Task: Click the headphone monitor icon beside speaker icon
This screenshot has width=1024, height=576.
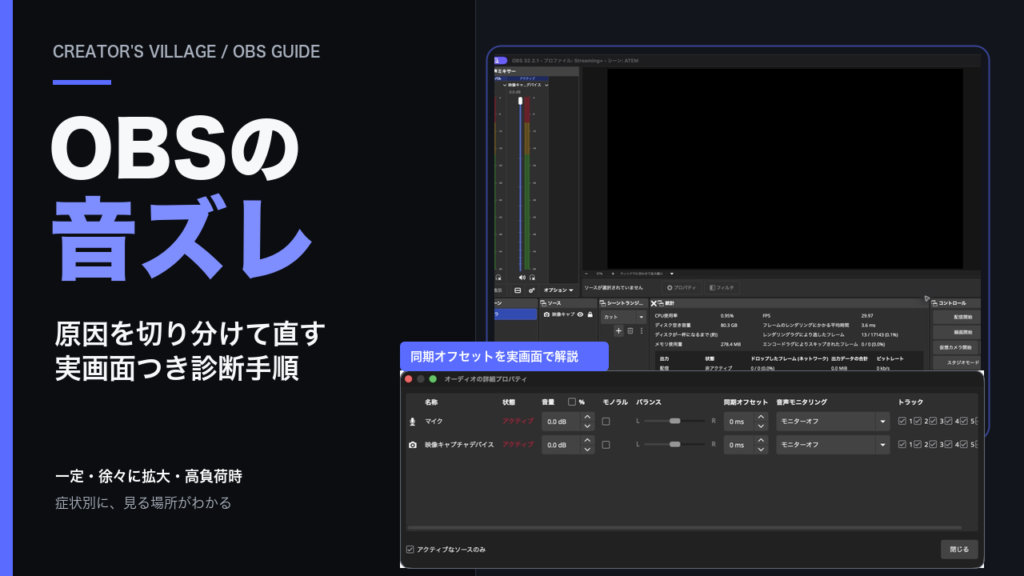Action: [532, 278]
